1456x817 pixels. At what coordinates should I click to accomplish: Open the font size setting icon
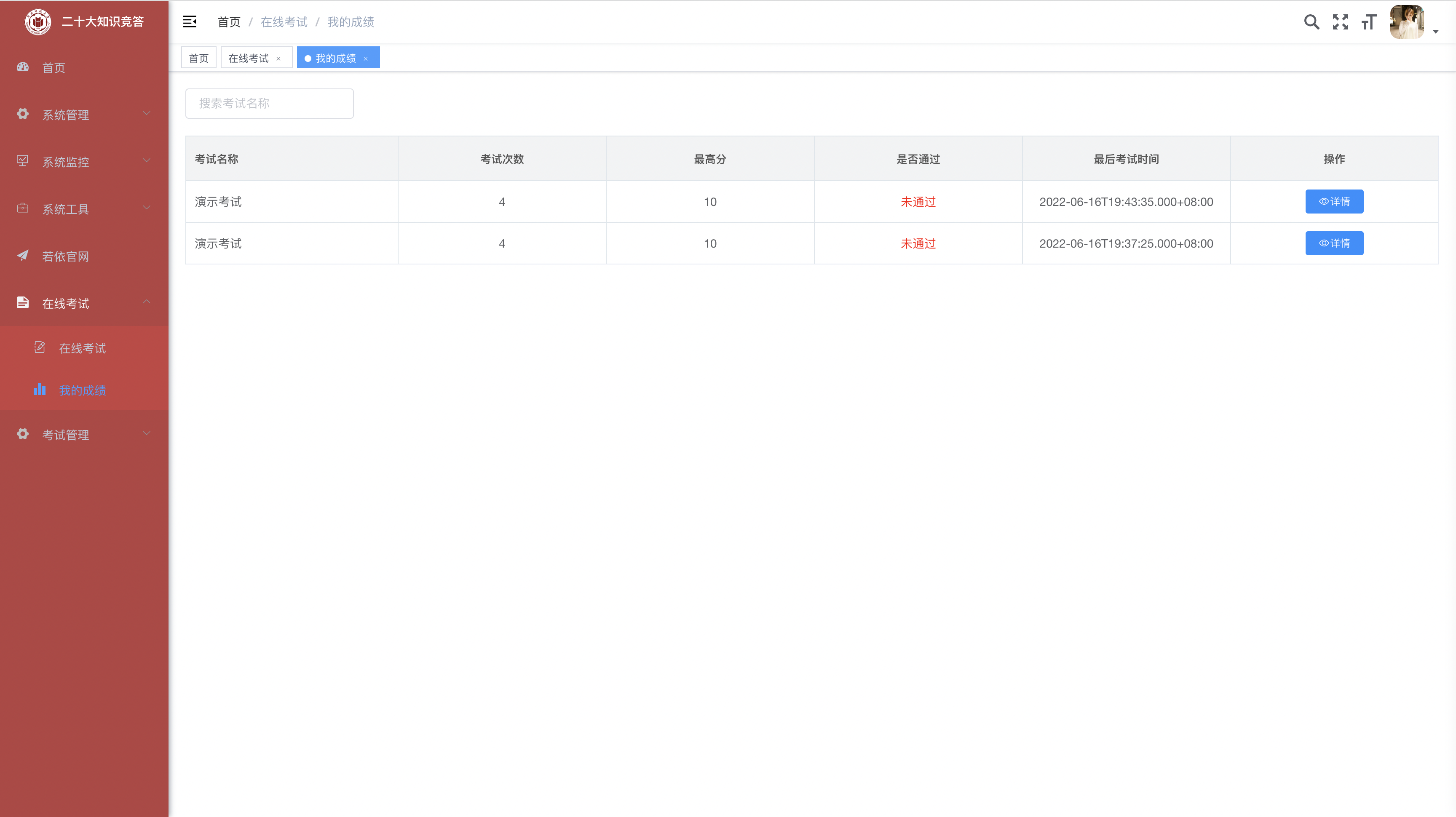click(x=1368, y=22)
